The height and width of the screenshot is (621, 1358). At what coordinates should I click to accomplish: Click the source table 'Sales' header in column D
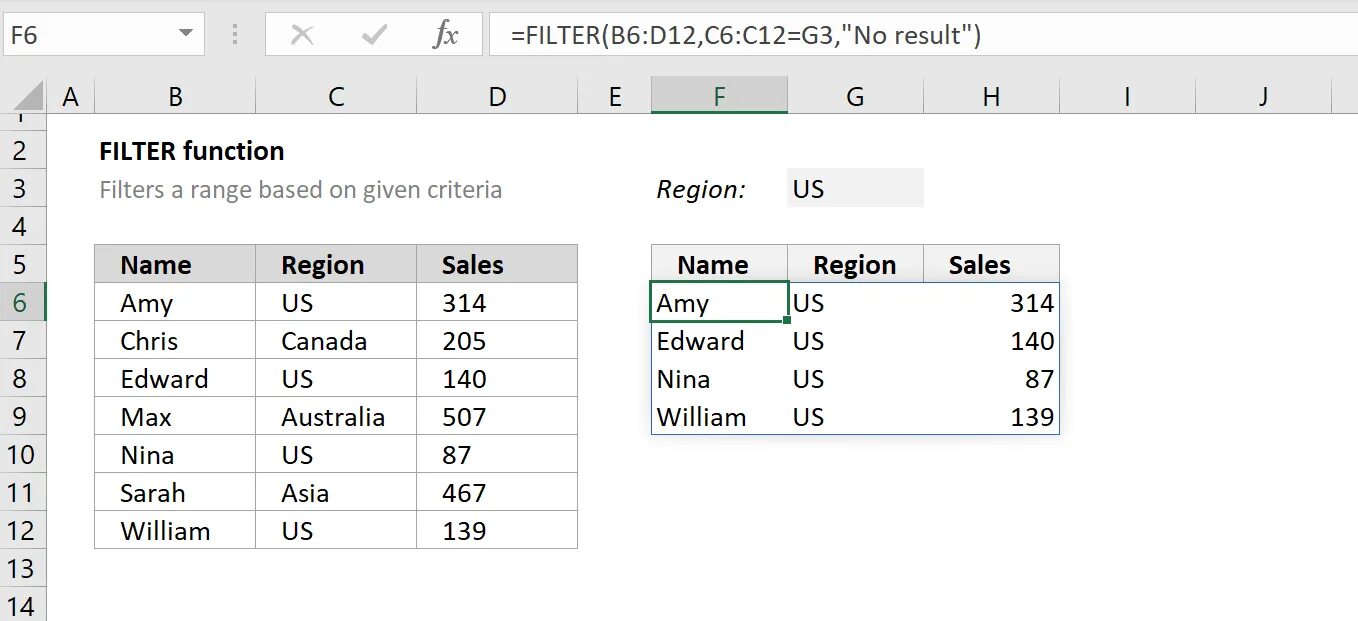[497, 265]
